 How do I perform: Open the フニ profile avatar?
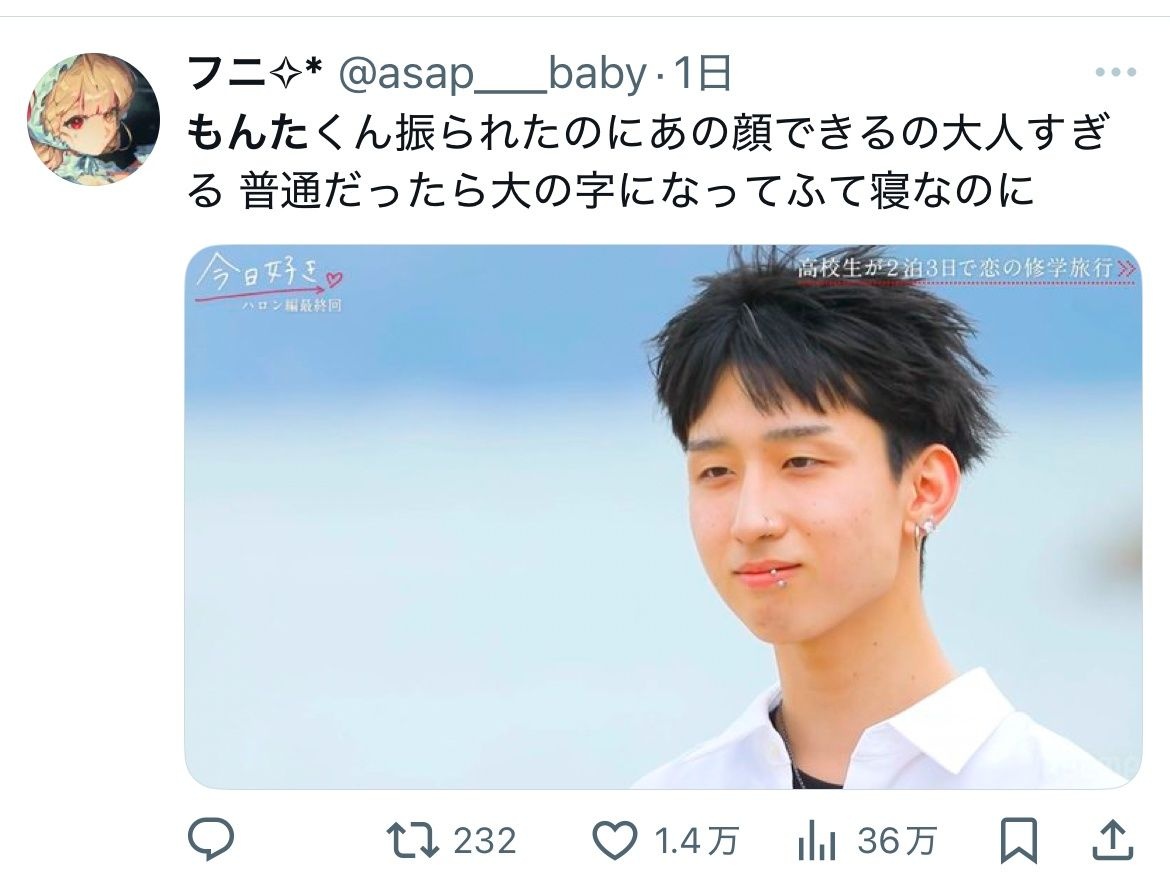93,119
